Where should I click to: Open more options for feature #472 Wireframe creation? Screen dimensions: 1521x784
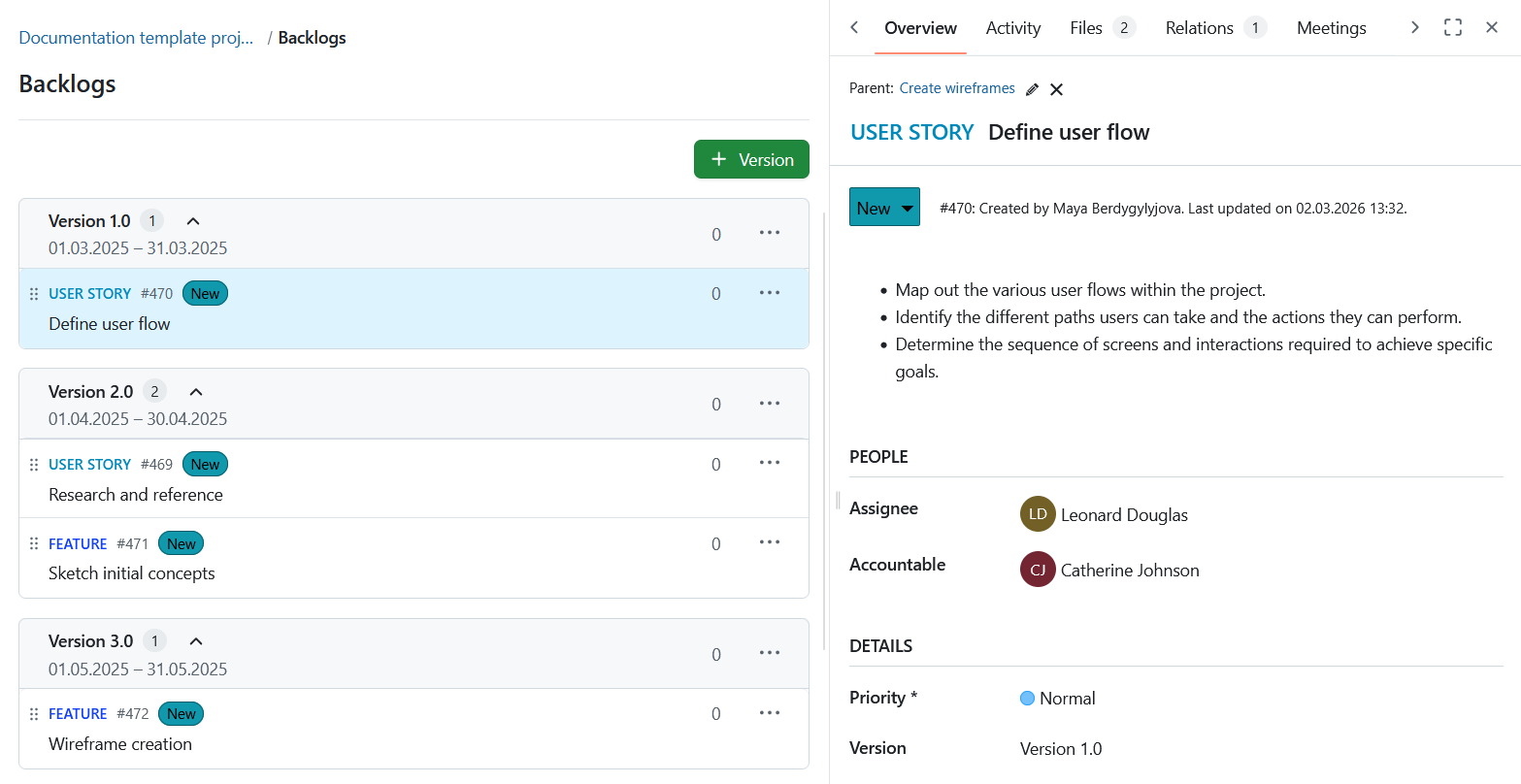770,712
